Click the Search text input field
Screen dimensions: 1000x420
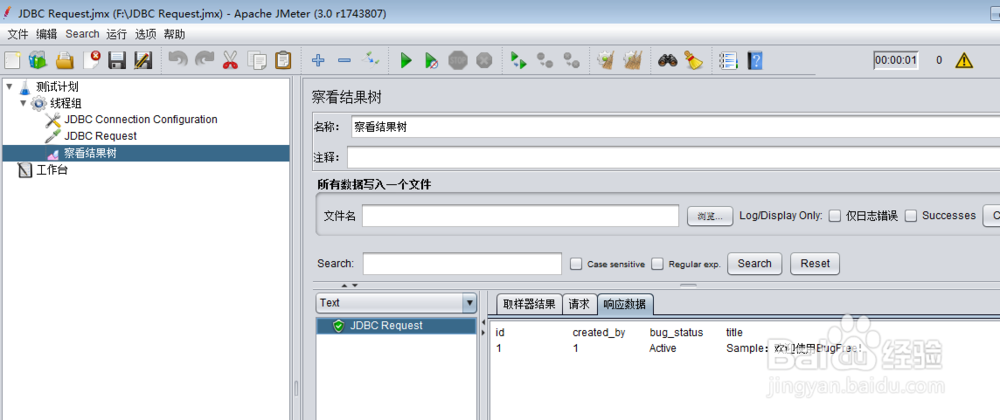pyautogui.click(x=462, y=263)
